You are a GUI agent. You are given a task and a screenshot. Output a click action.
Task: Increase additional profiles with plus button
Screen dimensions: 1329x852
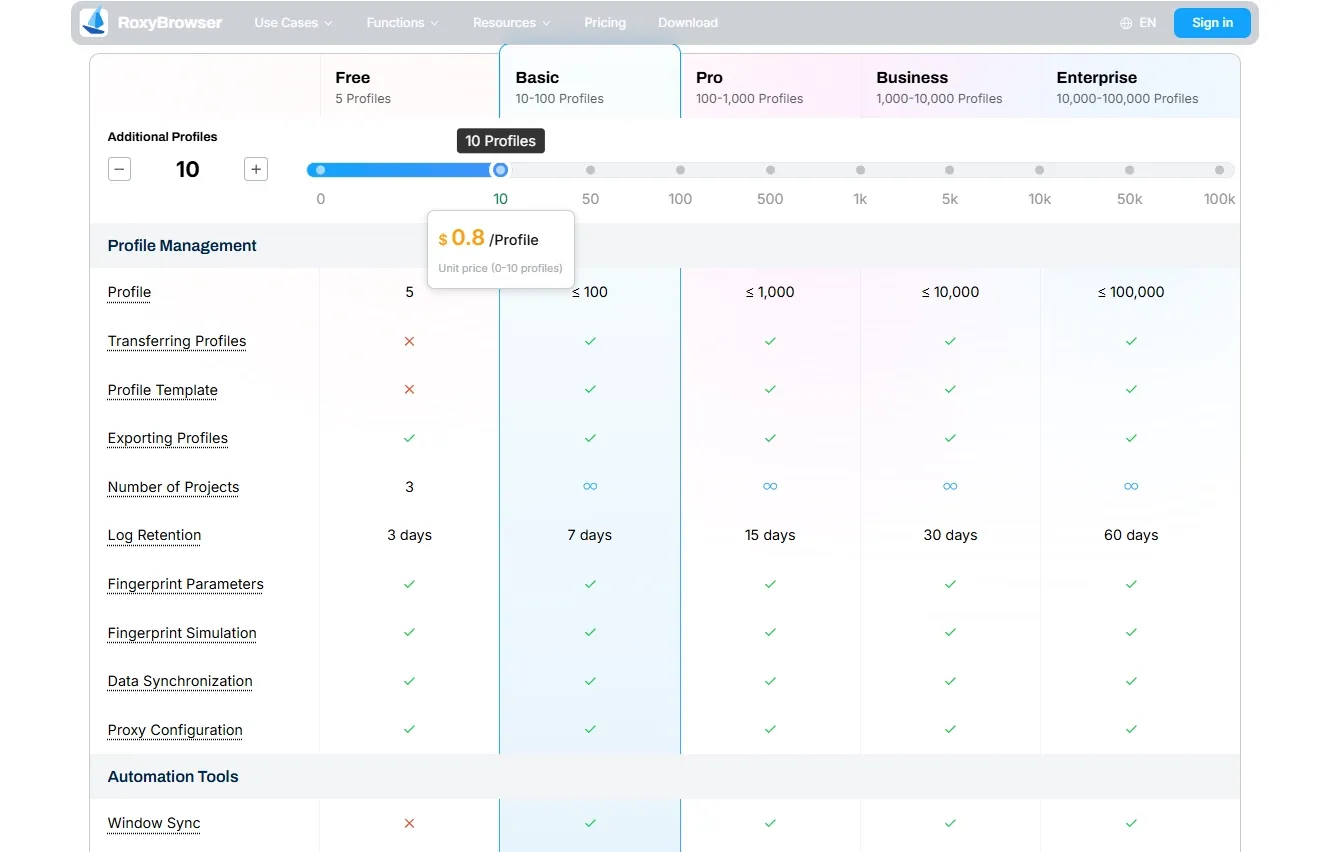pyautogui.click(x=256, y=169)
